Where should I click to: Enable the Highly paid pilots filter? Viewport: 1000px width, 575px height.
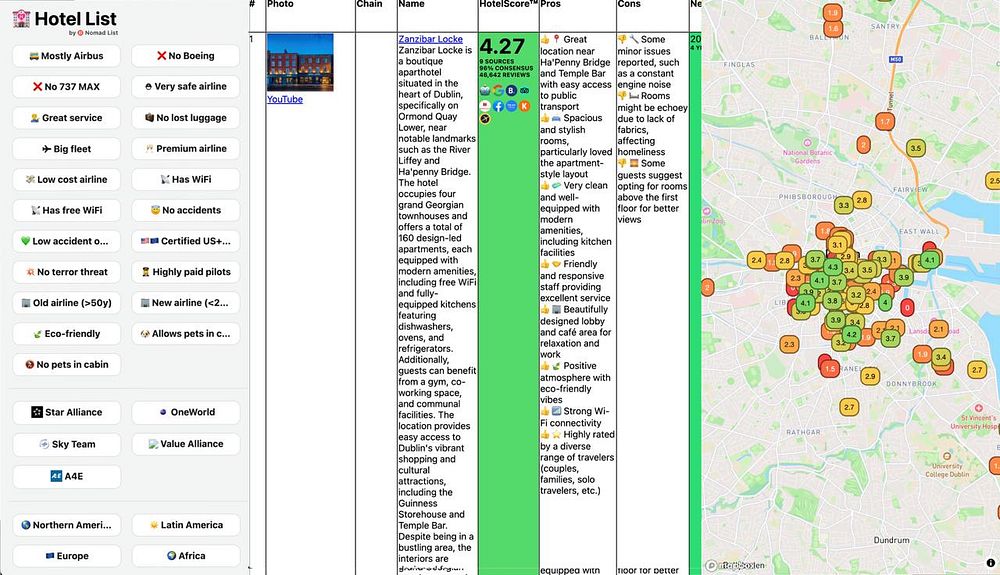click(186, 272)
